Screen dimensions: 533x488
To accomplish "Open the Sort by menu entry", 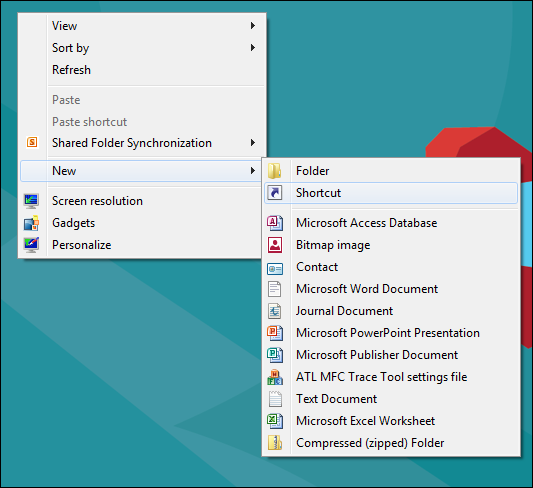I will pos(142,48).
